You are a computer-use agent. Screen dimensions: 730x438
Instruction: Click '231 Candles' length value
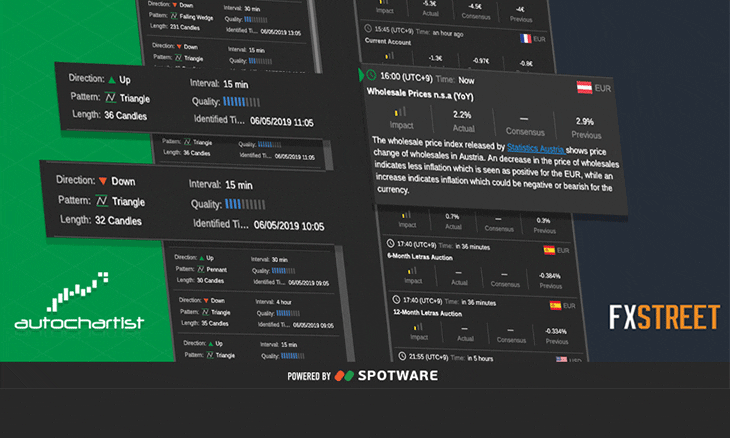[185, 27]
